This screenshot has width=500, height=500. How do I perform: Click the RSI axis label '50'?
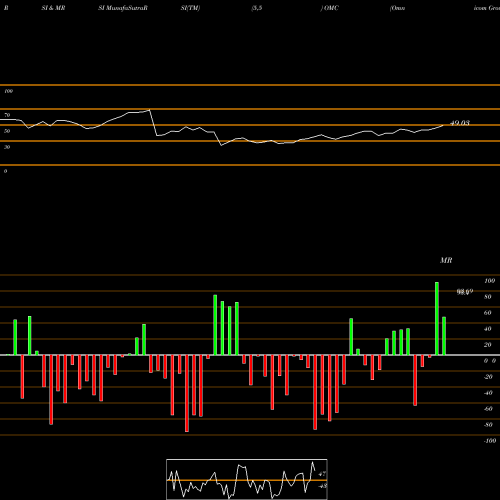coord(7,131)
